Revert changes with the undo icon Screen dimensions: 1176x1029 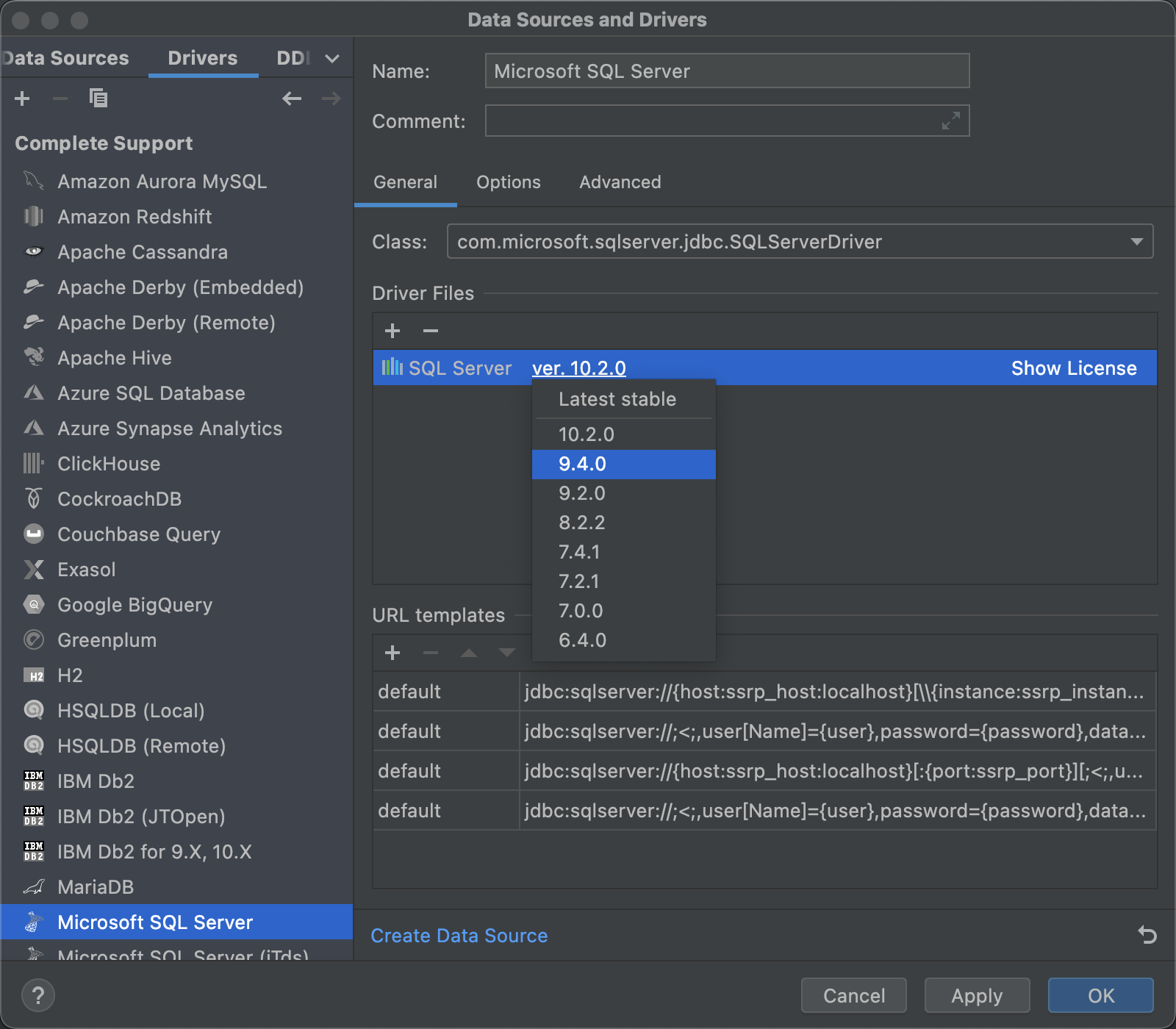point(1147,935)
